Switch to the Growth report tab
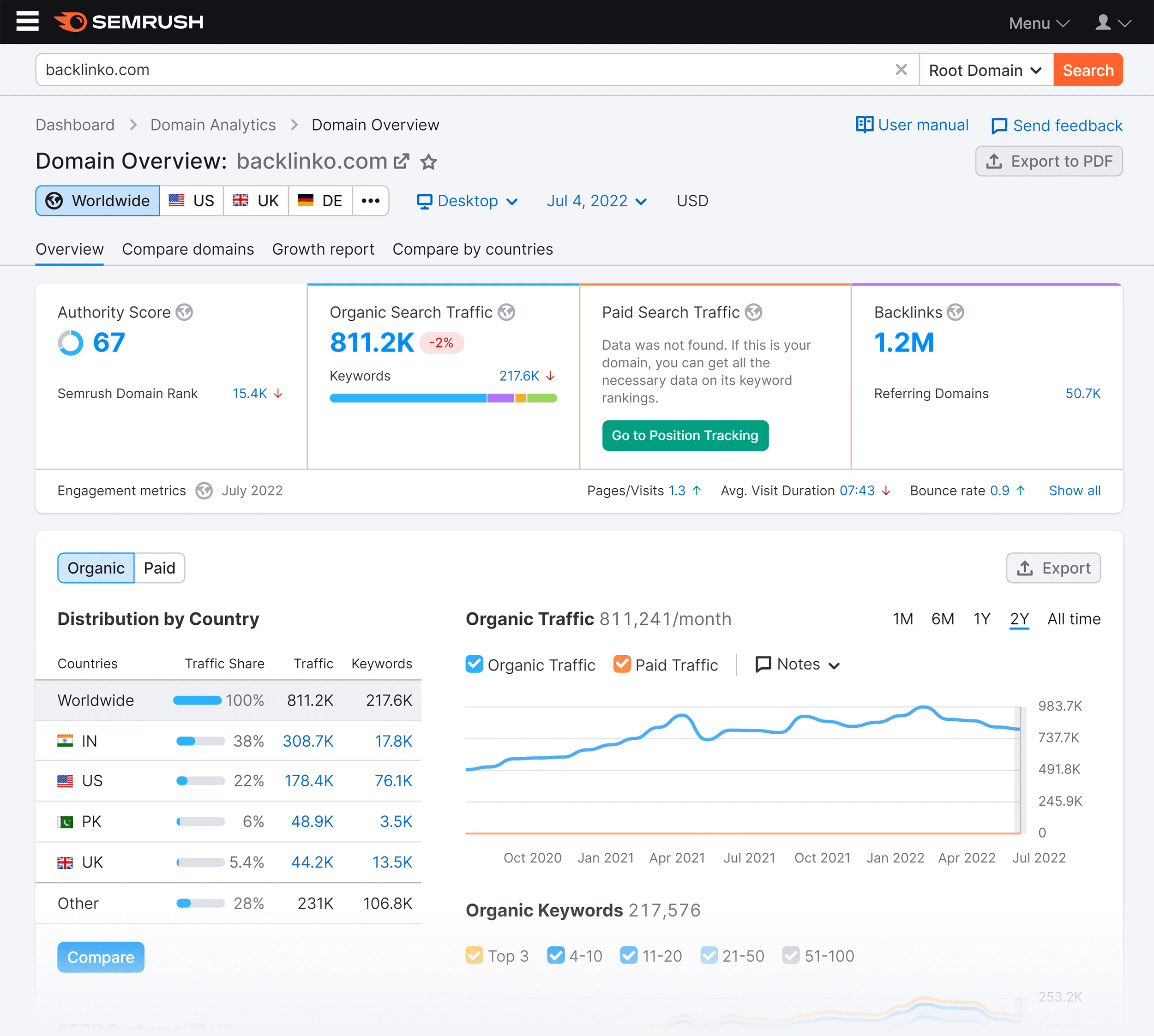This screenshot has width=1154, height=1036. [x=323, y=249]
